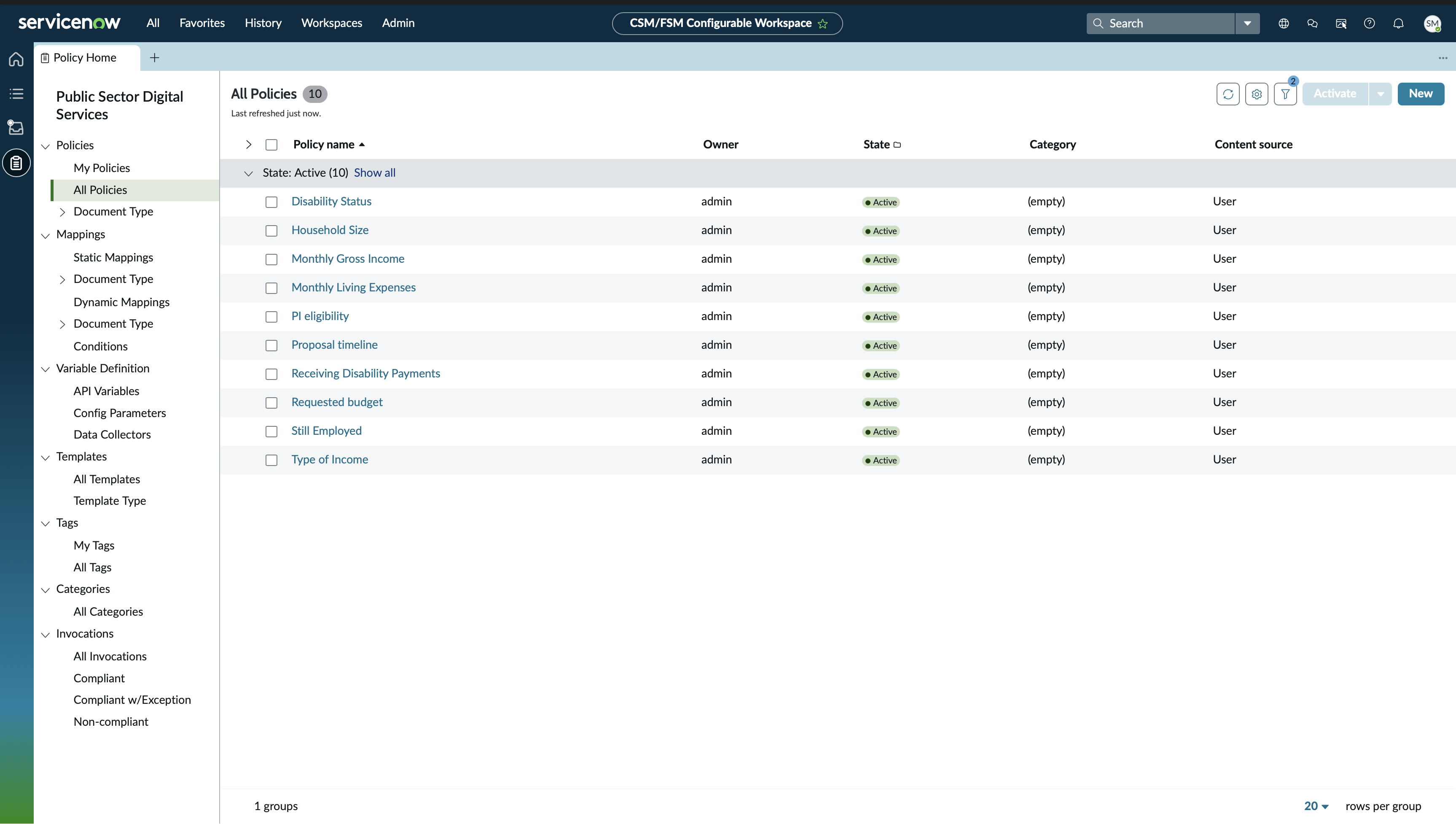Open Data Collectors in the tree
Screen dimensions: 1456x824
pos(112,435)
